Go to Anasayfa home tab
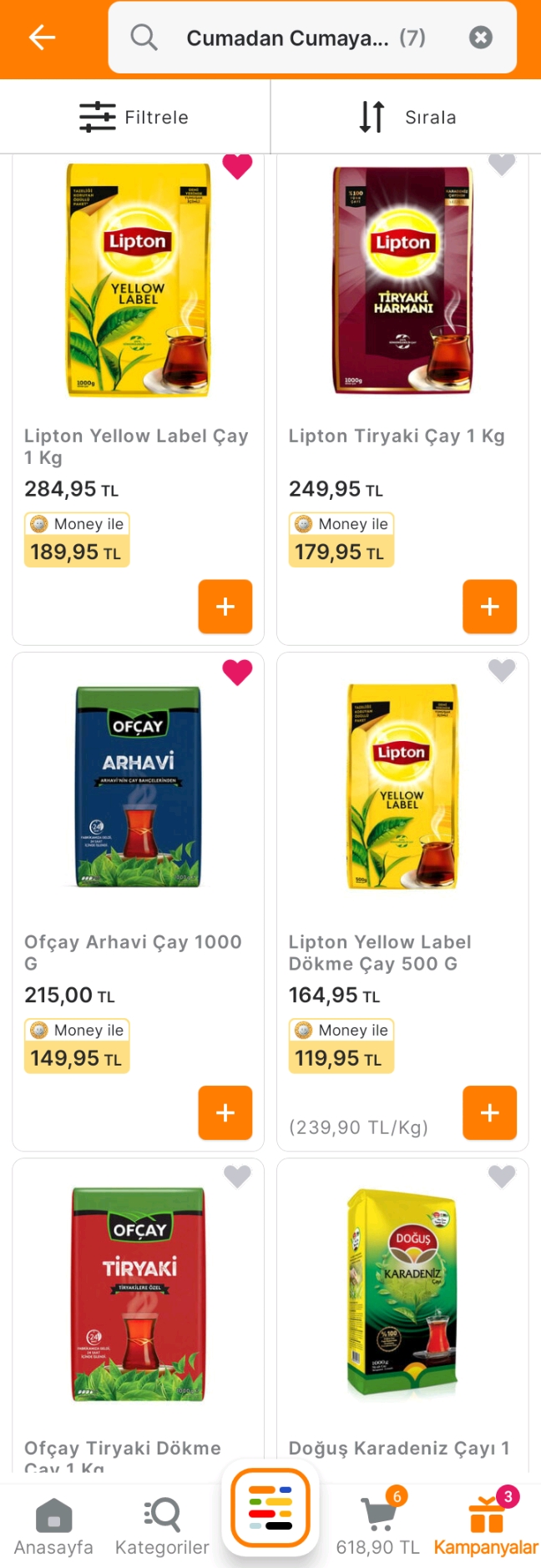Image resolution: width=541 pixels, height=1568 pixels. (x=53, y=1526)
